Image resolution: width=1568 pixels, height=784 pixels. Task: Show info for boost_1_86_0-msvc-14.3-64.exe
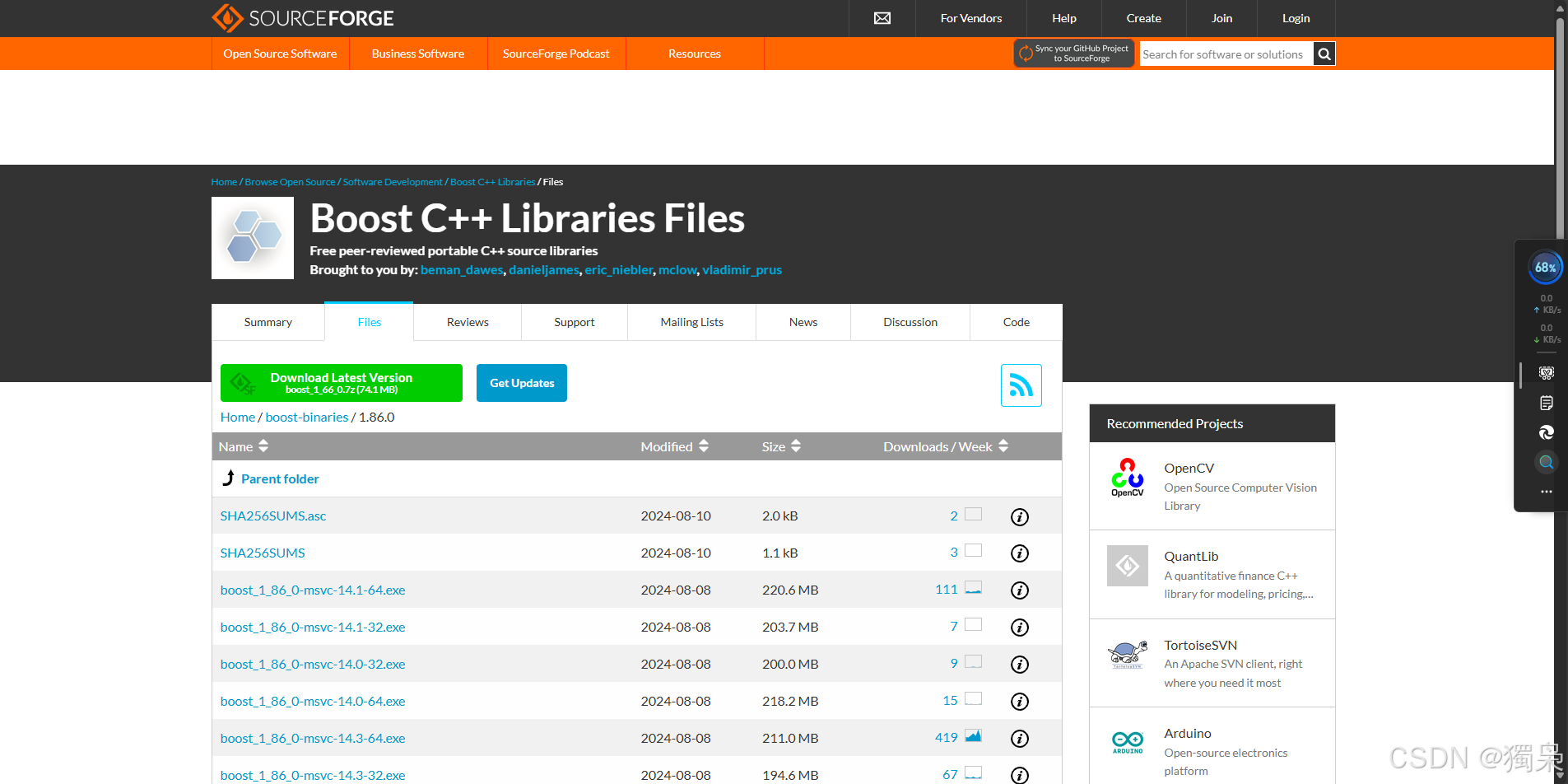point(1019,739)
